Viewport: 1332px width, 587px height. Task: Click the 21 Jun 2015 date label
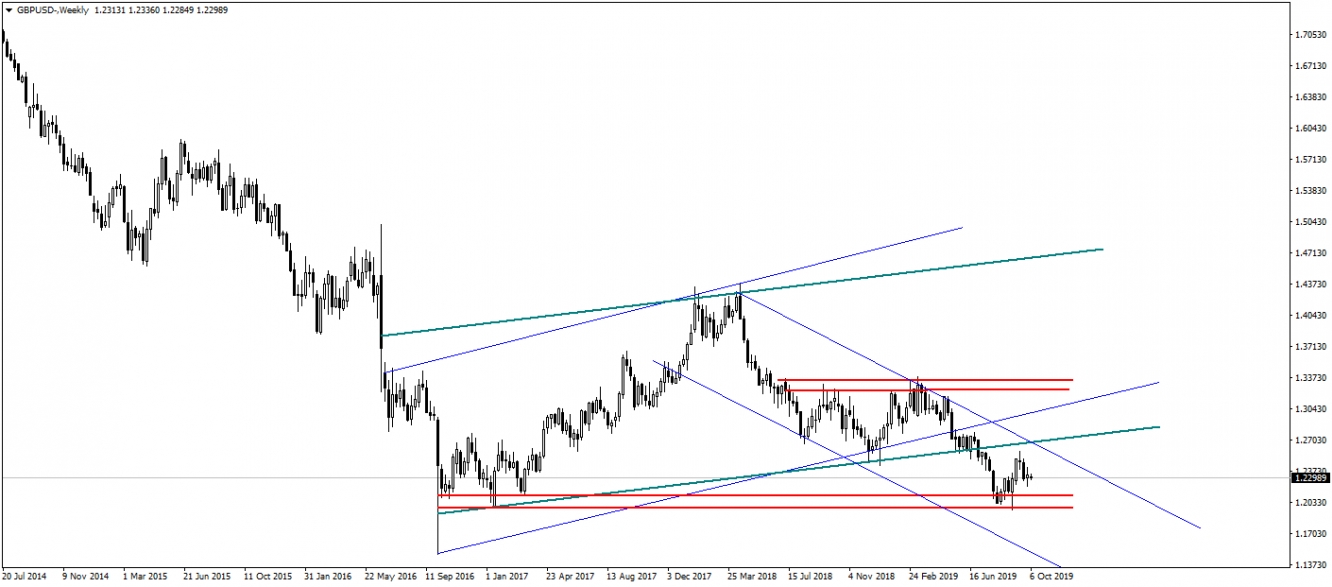pos(207,577)
